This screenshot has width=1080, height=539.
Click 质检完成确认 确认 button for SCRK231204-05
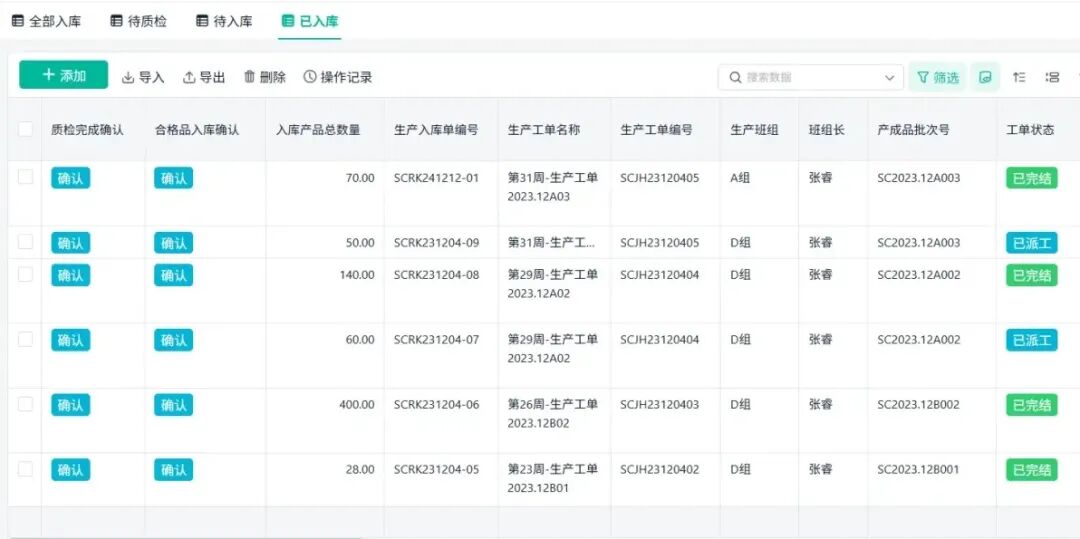70,470
